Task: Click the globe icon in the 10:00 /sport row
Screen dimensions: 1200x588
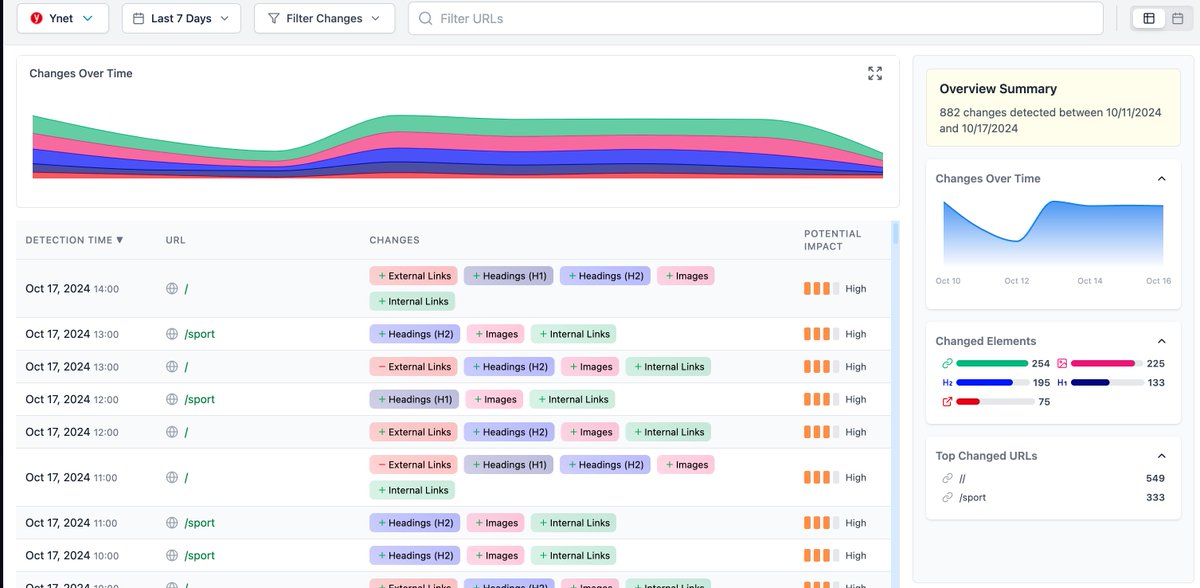Action: click(172, 555)
